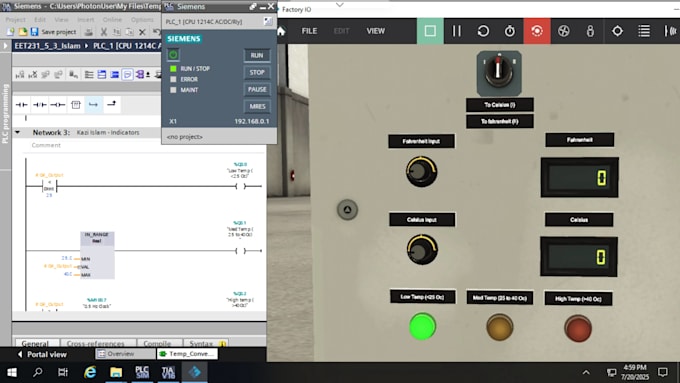
Task: Click the PLCSIM taskbar icon
Action: [142, 372]
